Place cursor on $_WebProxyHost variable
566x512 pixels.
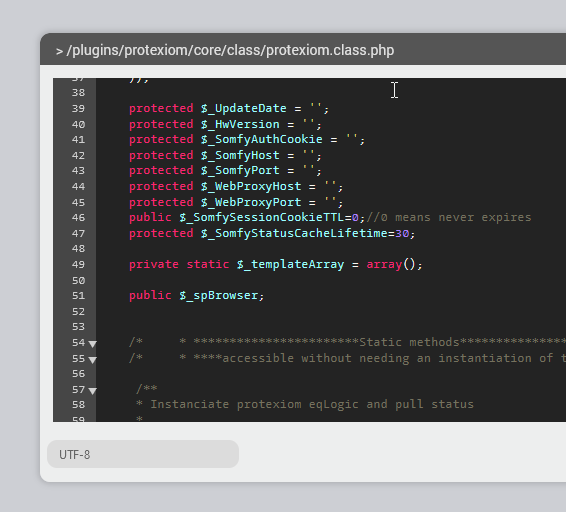pos(251,186)
